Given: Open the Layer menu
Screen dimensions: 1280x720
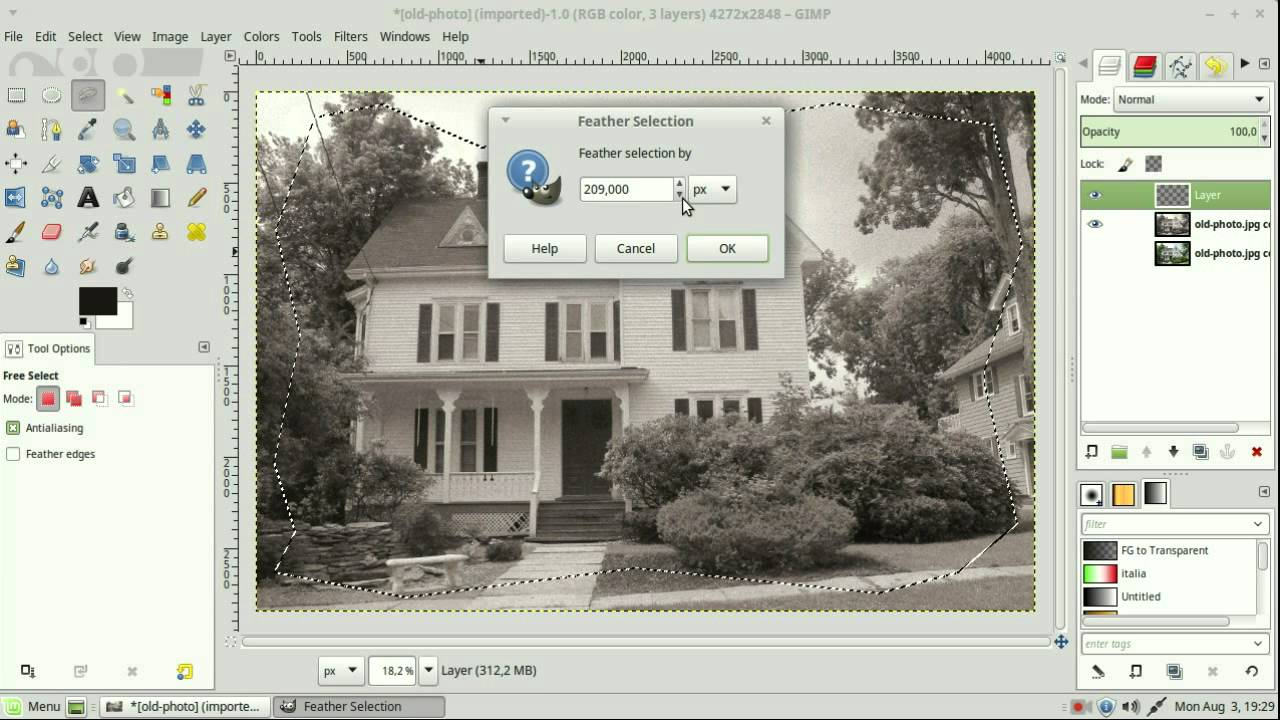Looking at the screenshot, I should coord(216,36).
